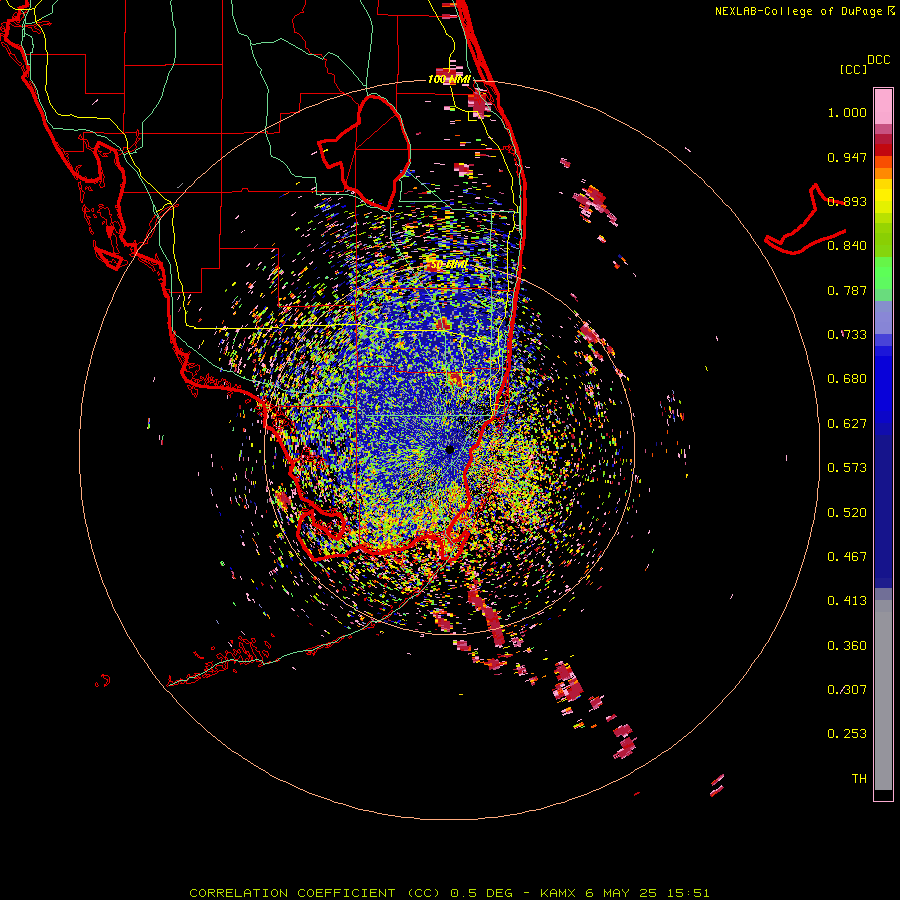
Task: Select the 0.573 scale value
Action: point(847,468)
